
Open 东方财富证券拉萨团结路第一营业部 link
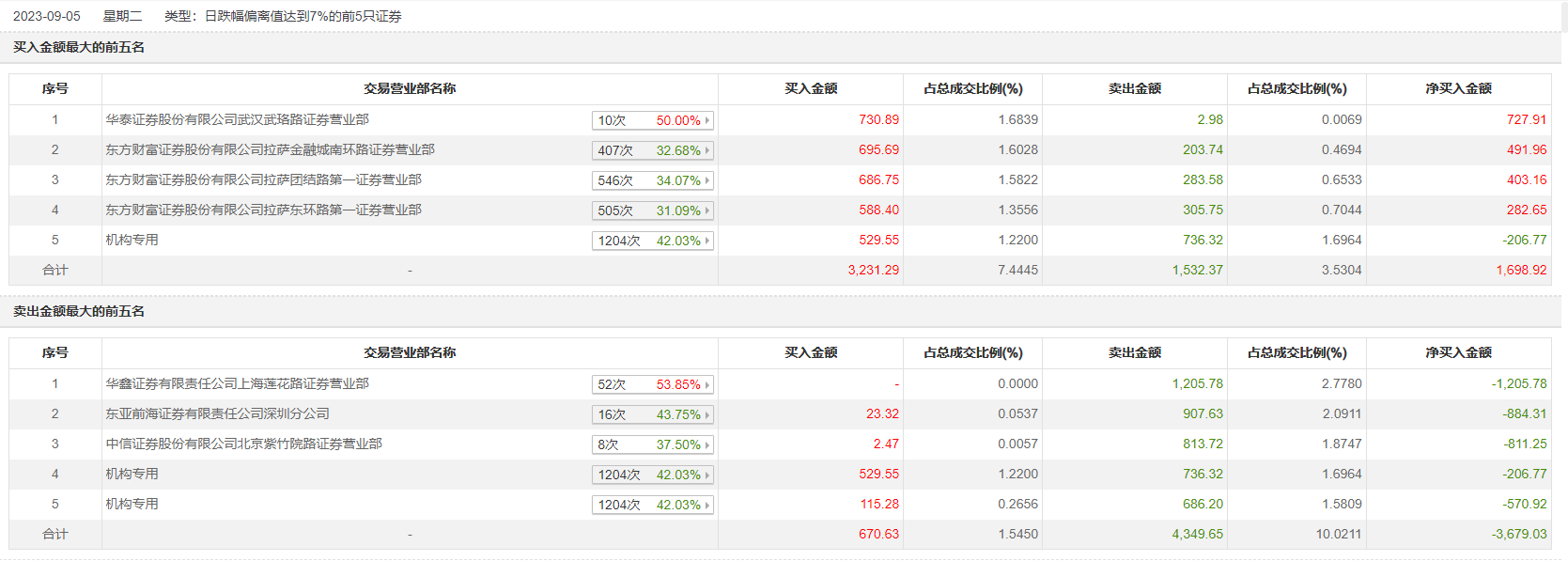tap(263, 179)
